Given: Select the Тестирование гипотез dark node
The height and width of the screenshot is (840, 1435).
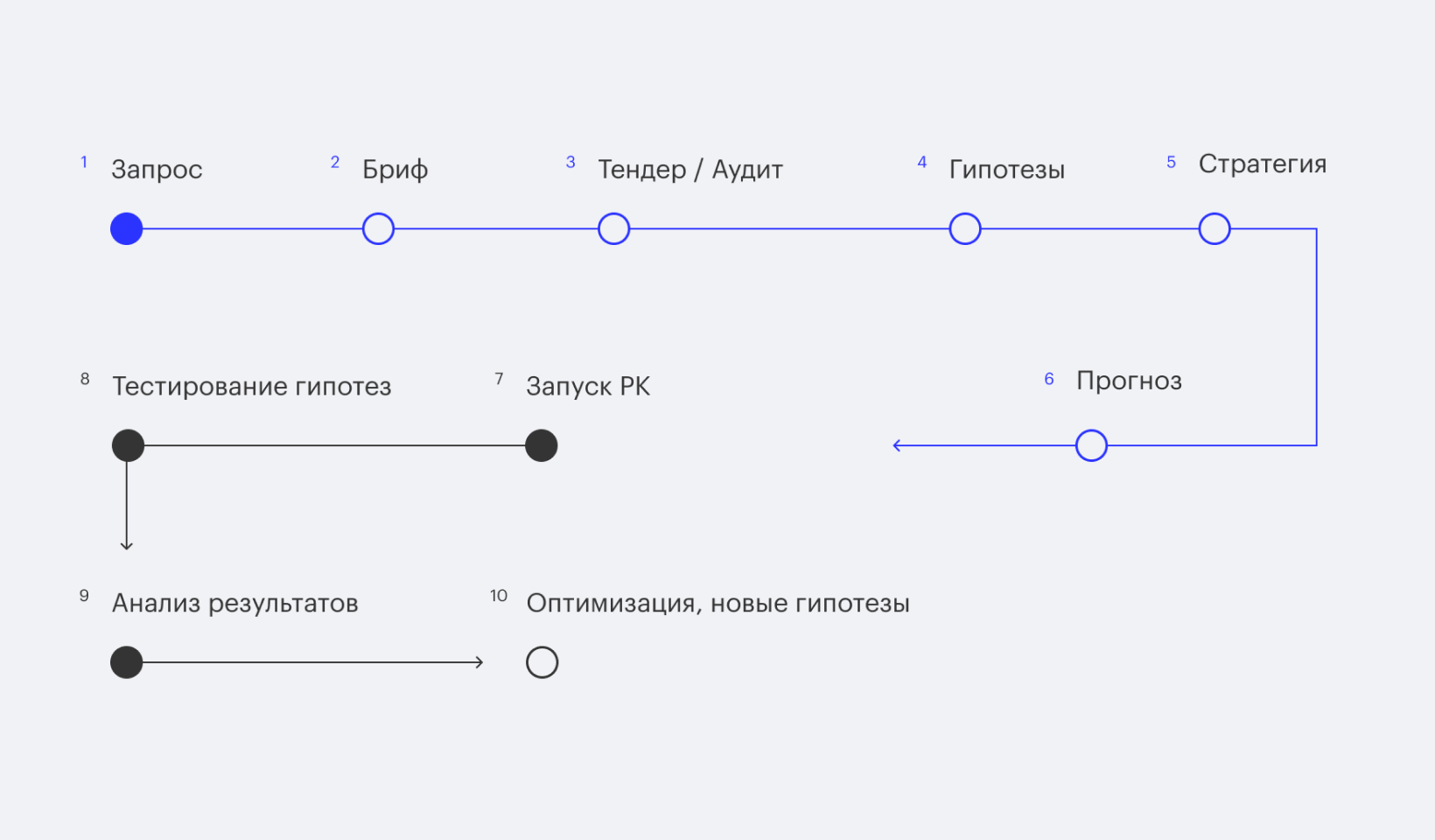Looking at the screenshot, I should point(128,445).
